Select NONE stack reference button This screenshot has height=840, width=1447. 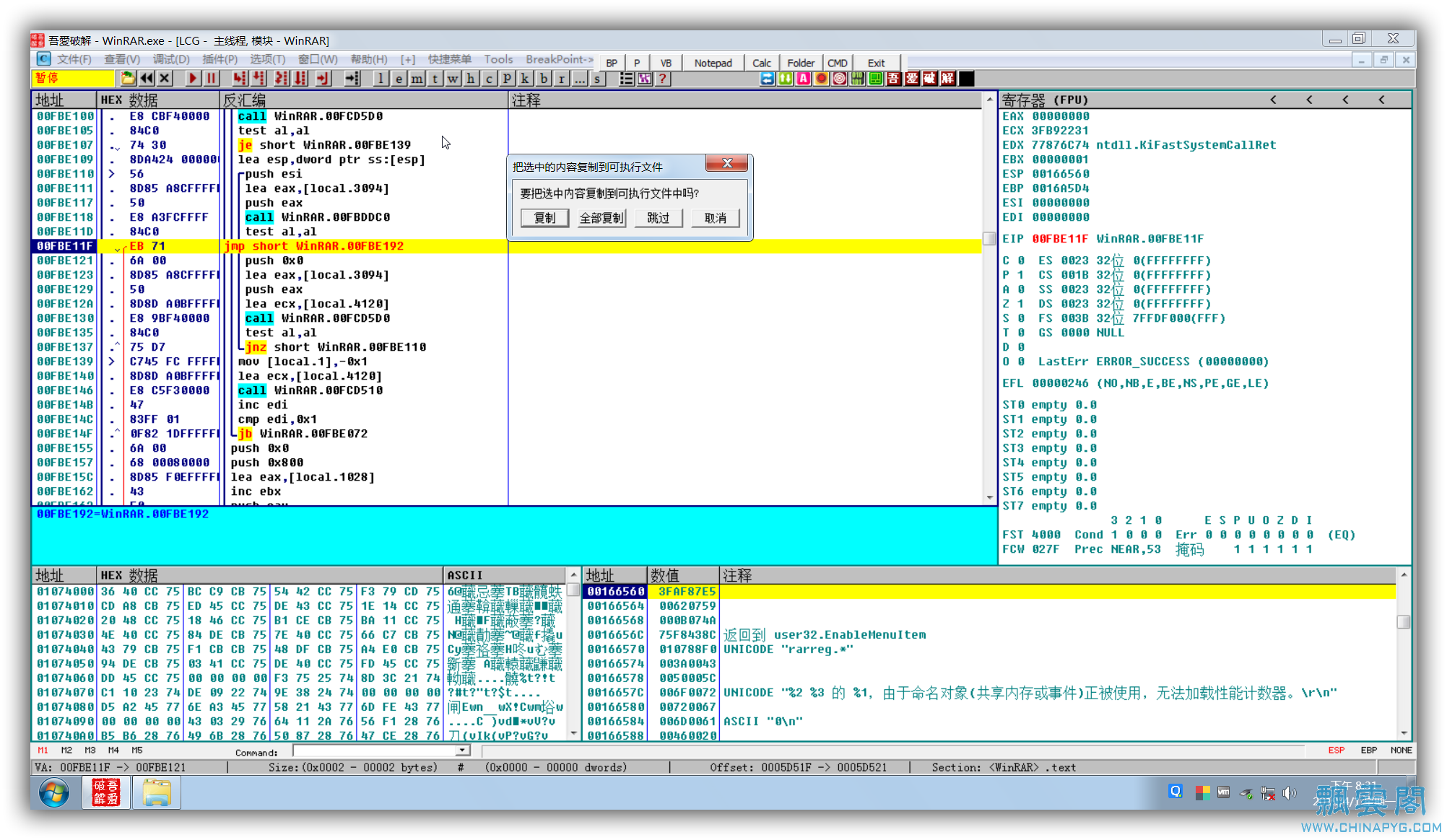click(1401, 751)
